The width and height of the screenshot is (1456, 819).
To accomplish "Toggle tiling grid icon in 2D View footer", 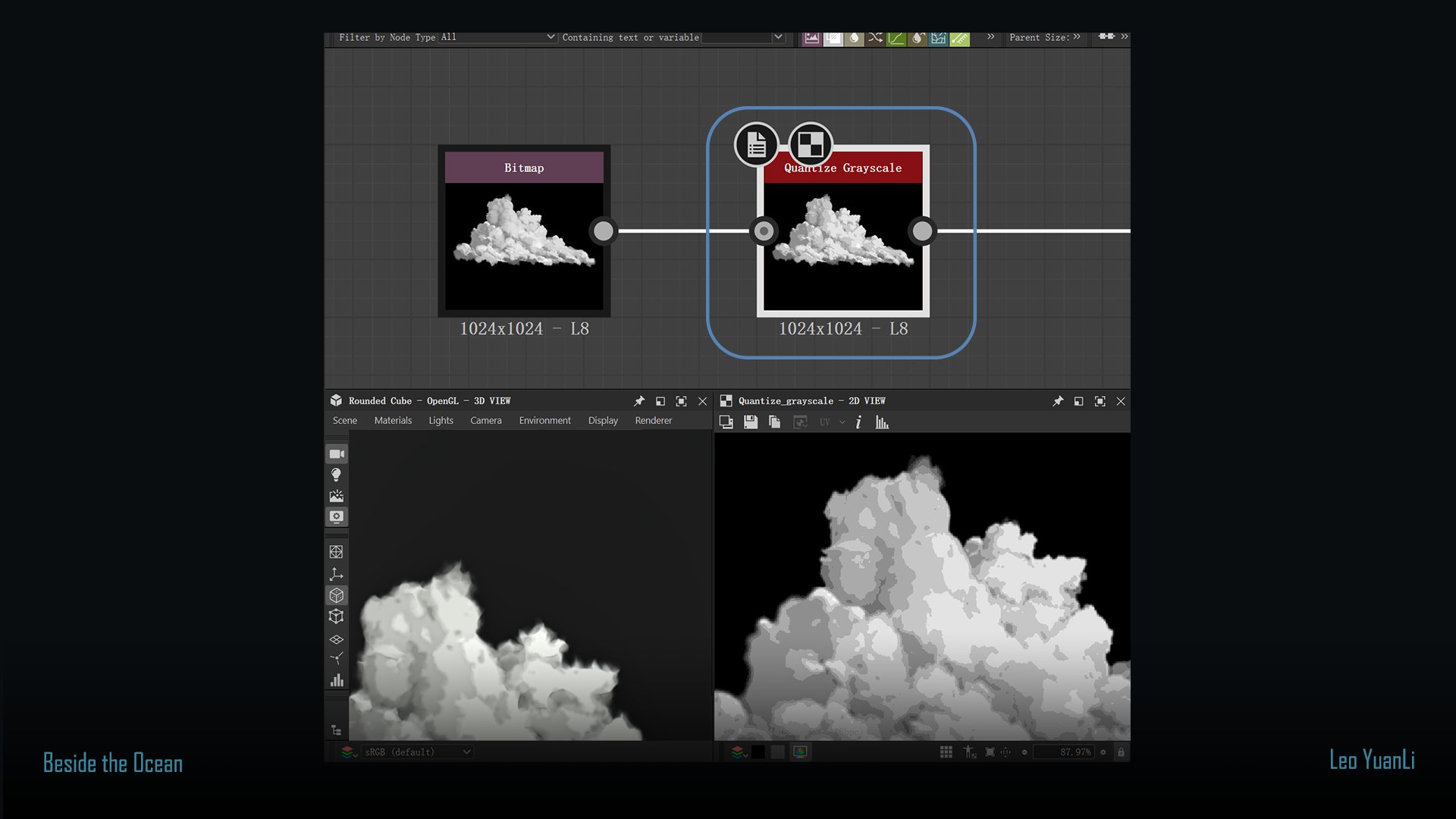I will coord(946,752).
